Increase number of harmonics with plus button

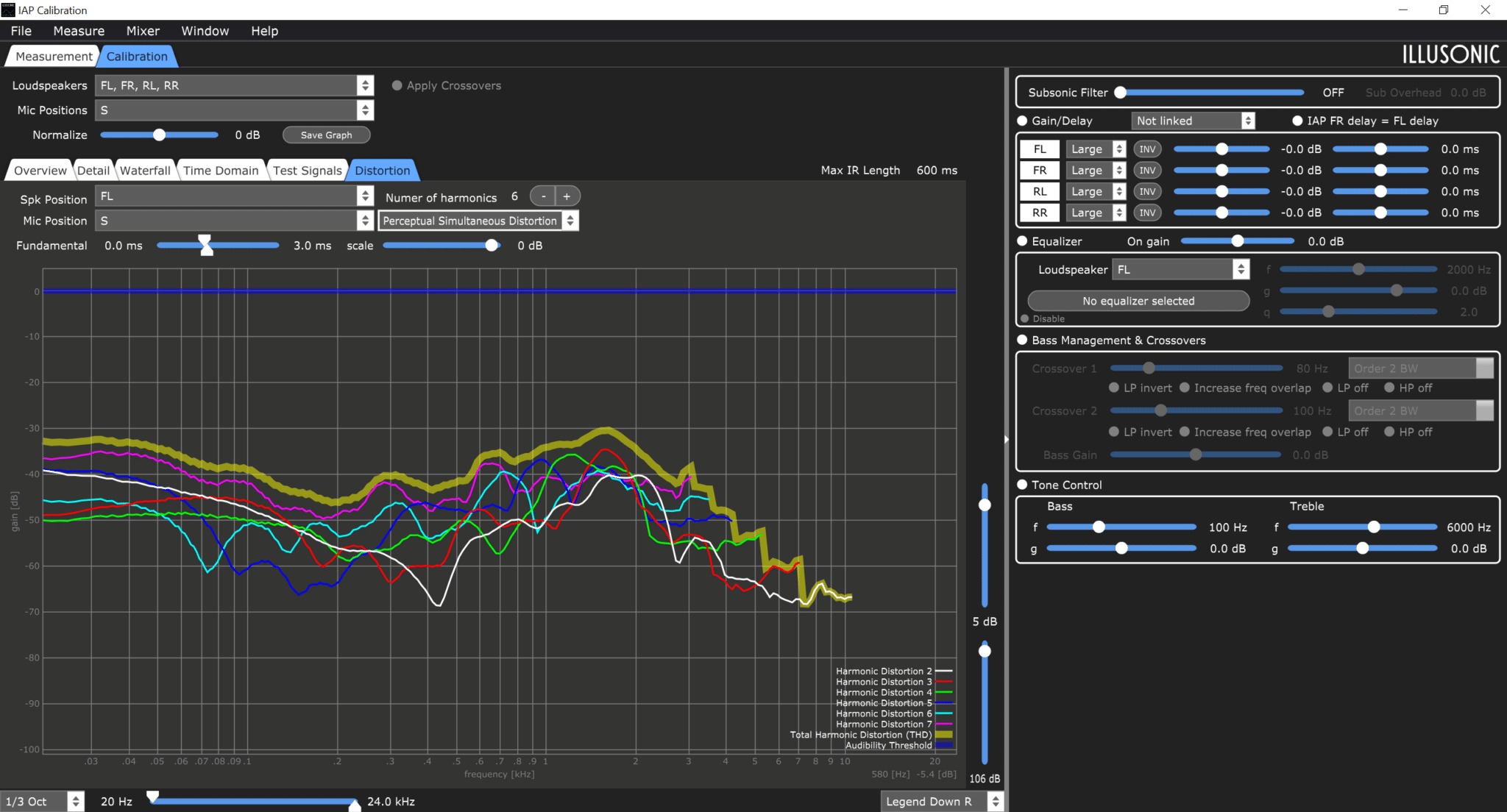pos(567,196)
